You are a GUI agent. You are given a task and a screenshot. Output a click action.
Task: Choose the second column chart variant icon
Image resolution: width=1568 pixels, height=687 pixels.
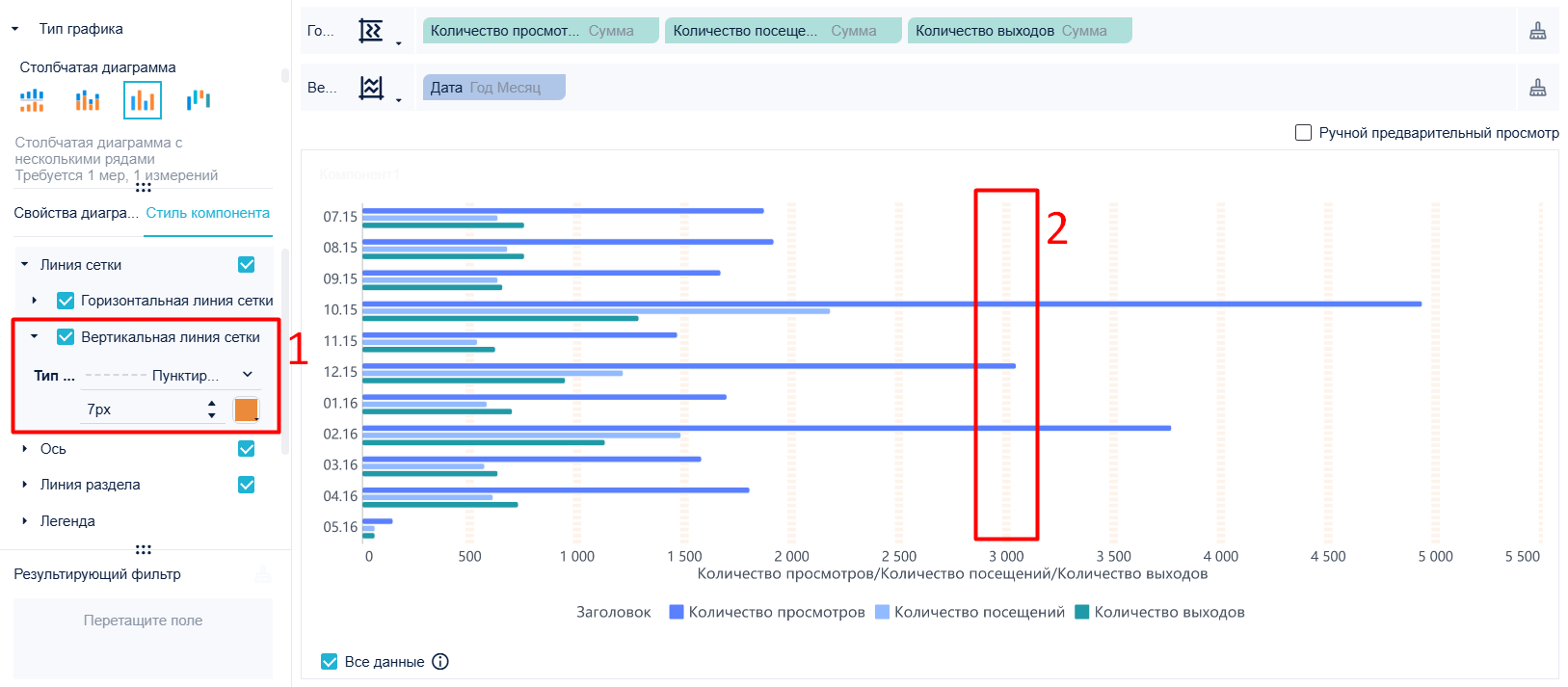[x=88, y=100]
